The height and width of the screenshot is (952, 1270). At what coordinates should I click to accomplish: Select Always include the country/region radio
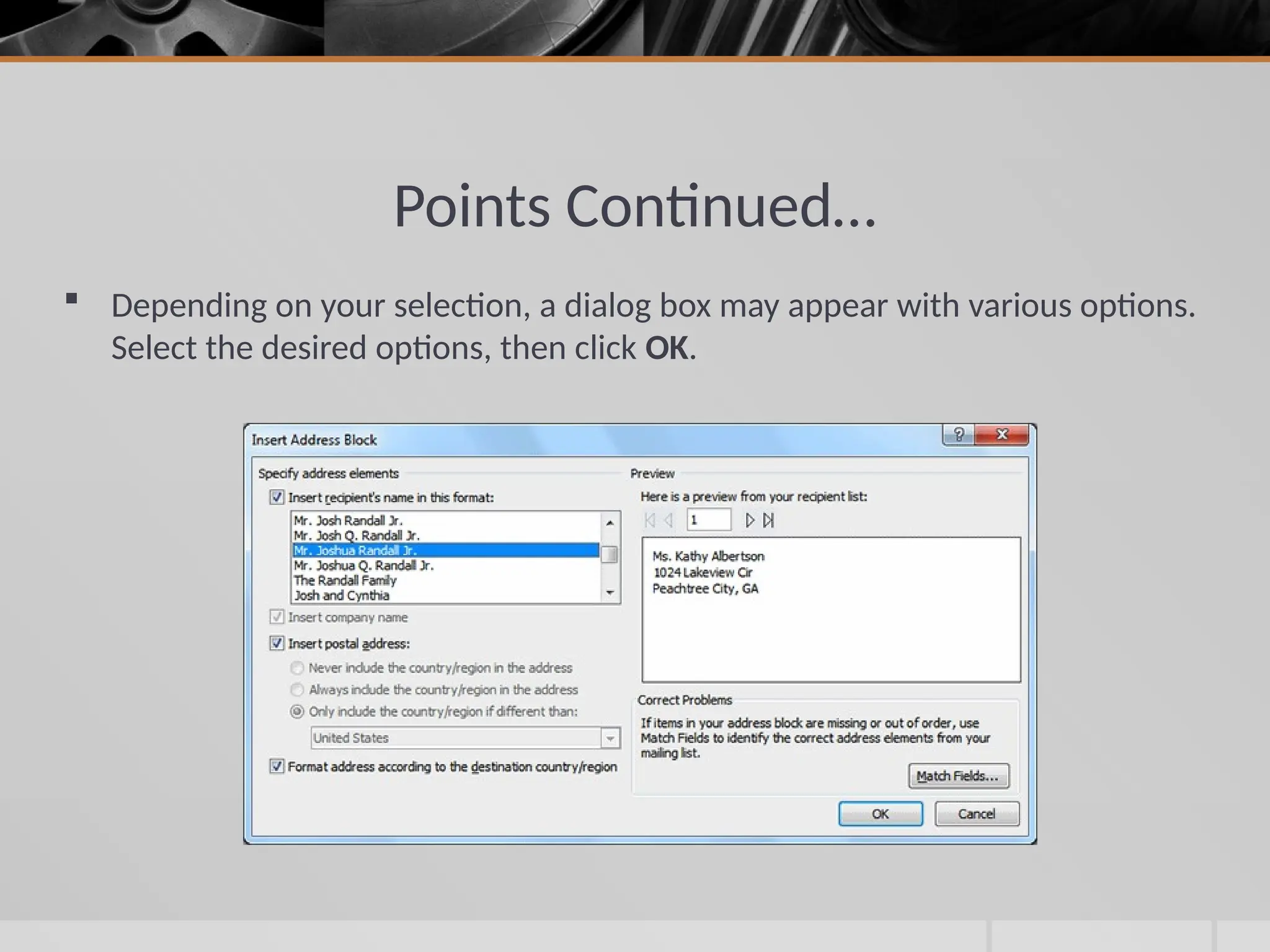[x=297, y=690]
